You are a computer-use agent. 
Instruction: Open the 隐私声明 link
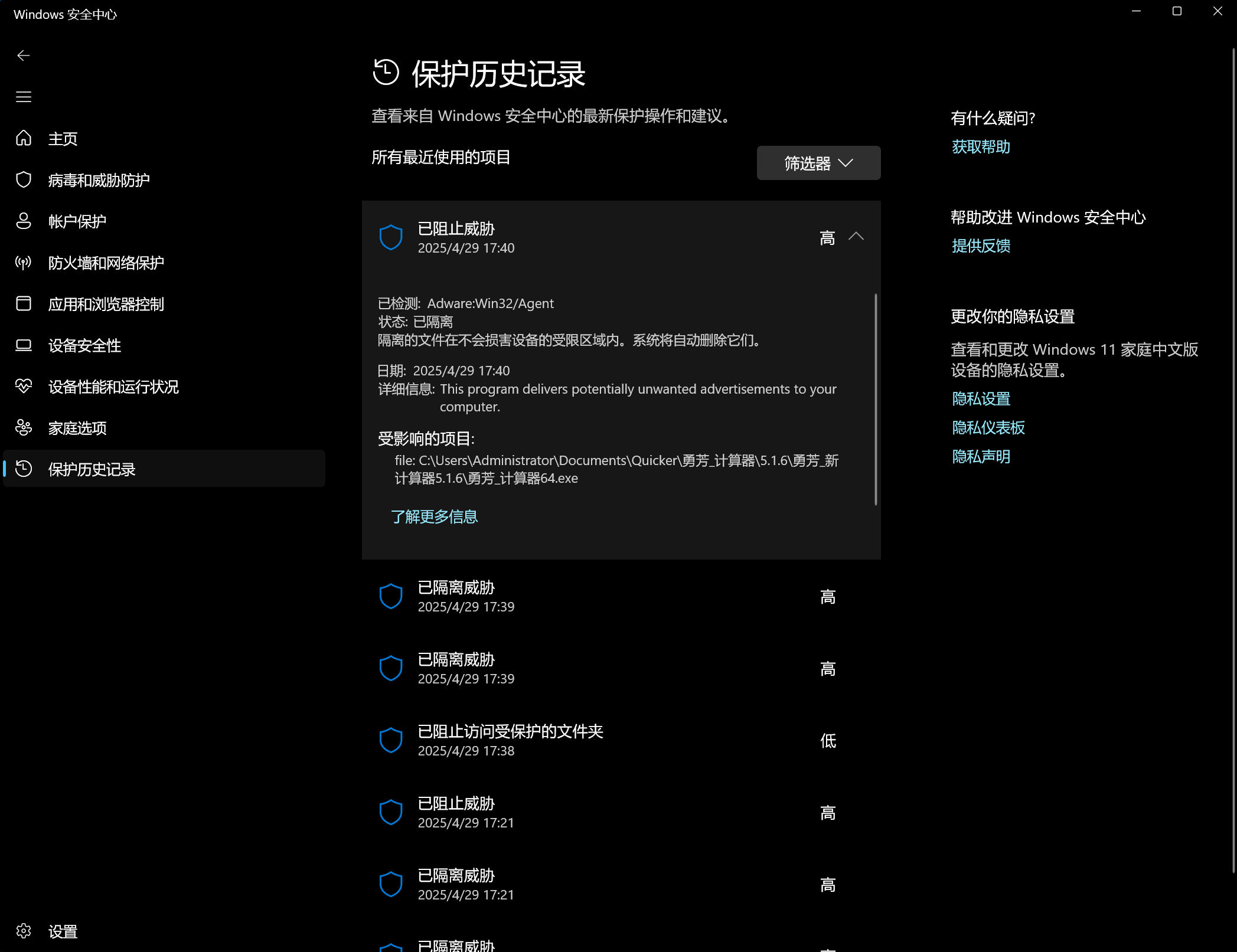[981, 456]
